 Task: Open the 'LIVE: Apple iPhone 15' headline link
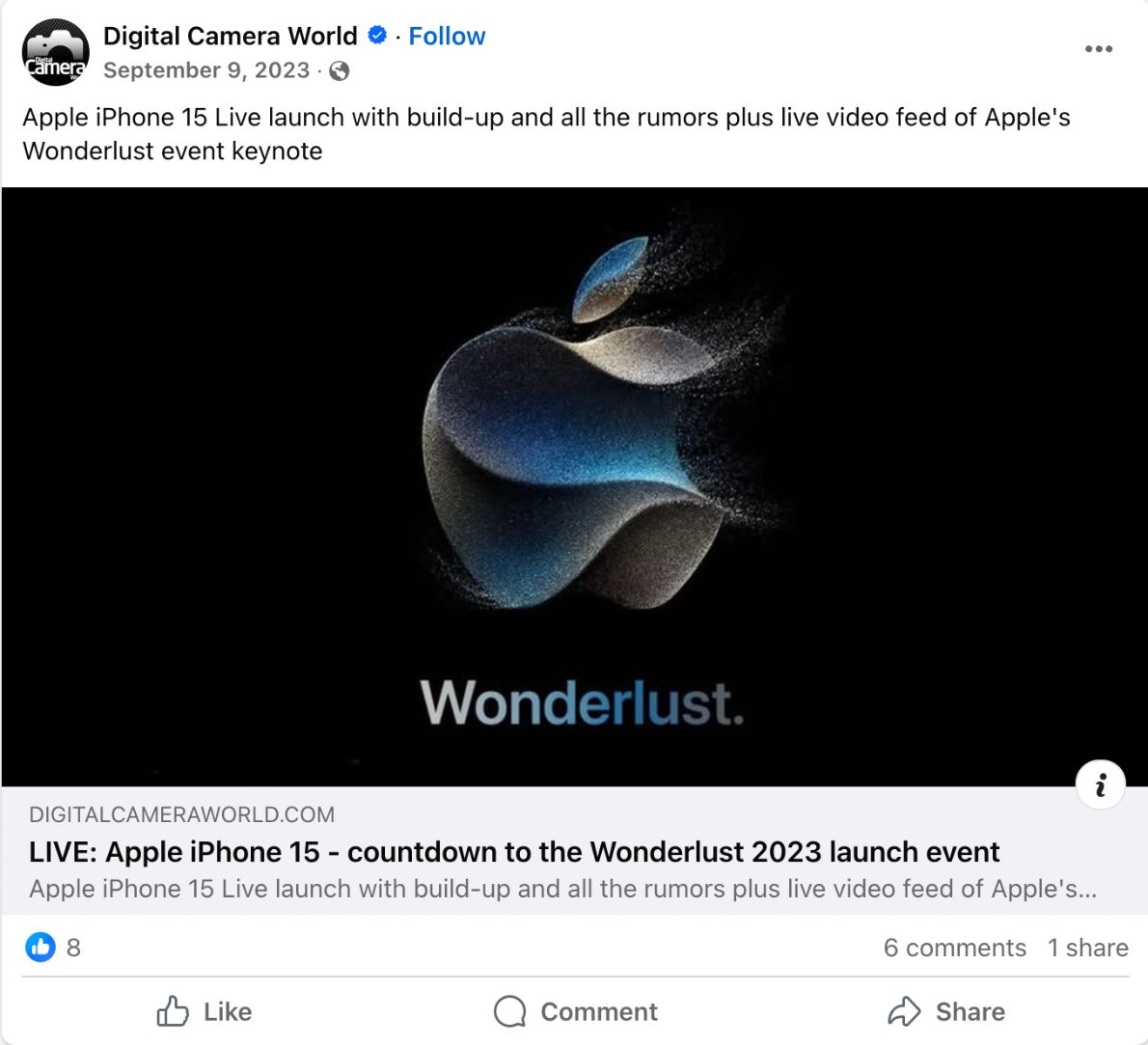[514, 852]
